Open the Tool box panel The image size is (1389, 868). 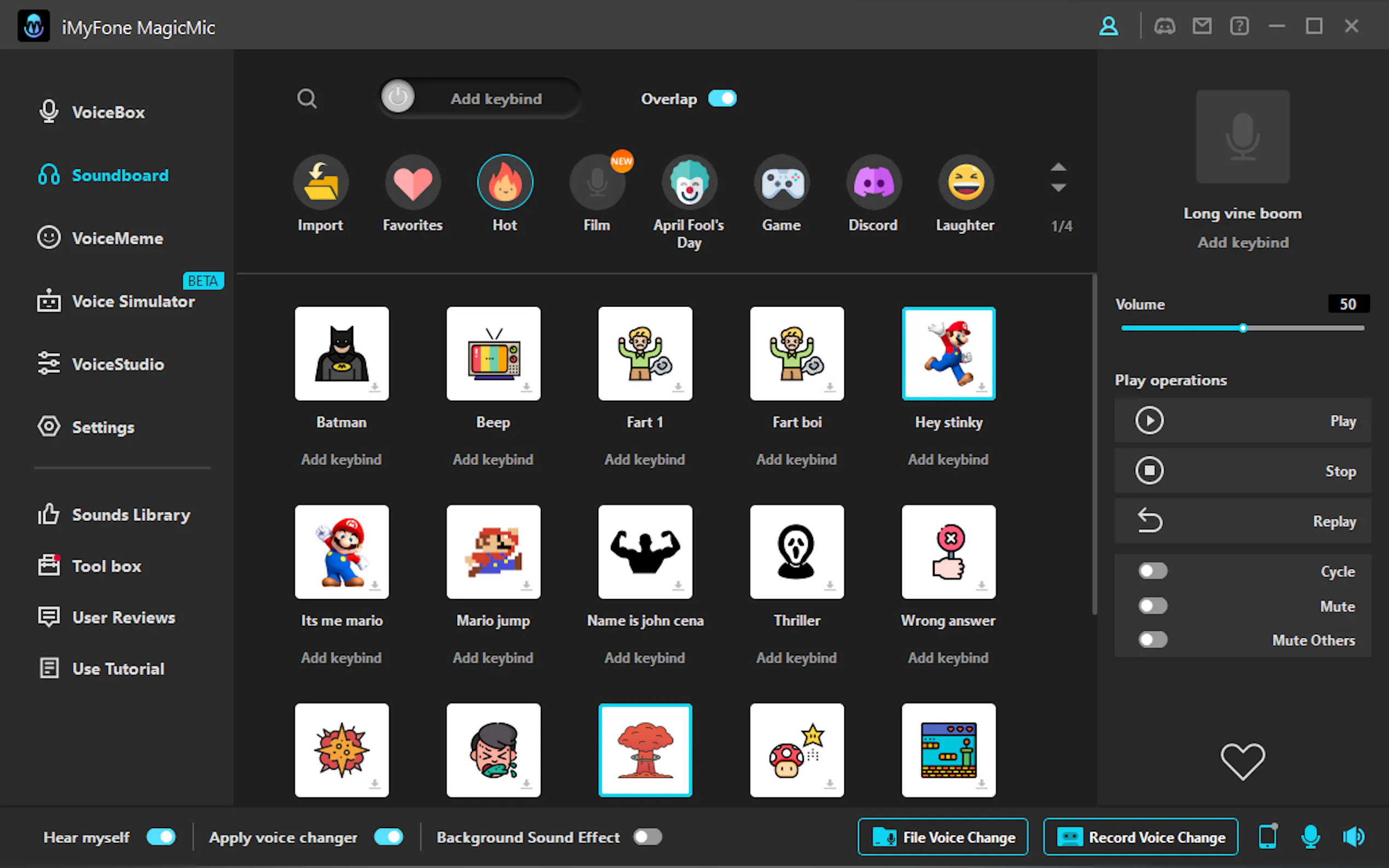tap(106, 566)
